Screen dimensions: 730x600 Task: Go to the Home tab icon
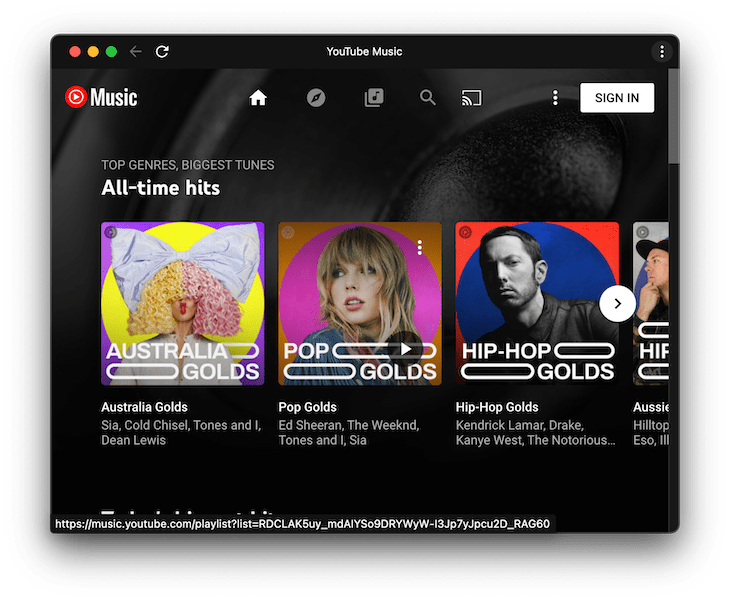point(258,98)
